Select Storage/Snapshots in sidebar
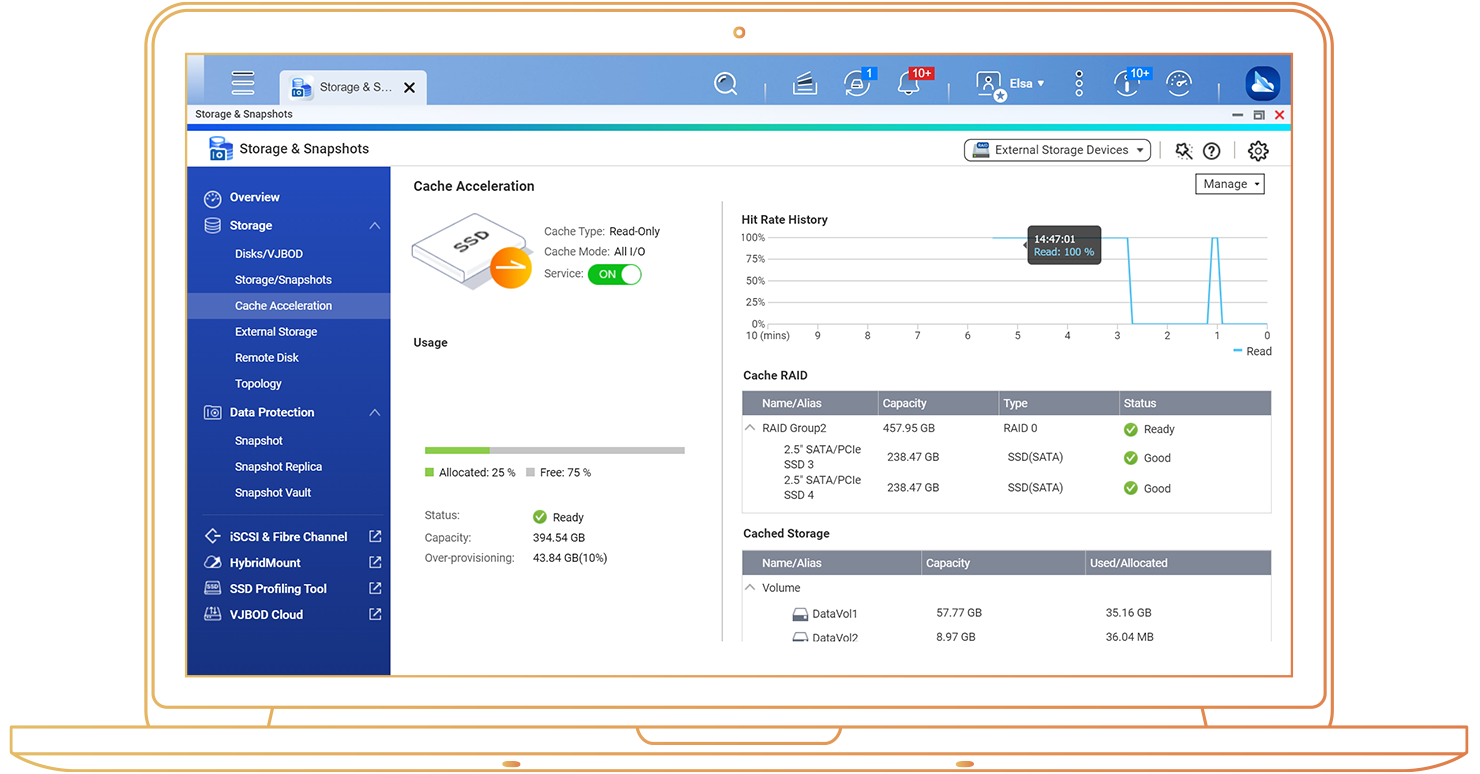The width and height of the screenshot is (1480, 774). pyautogui.click(x=283, y=280)
